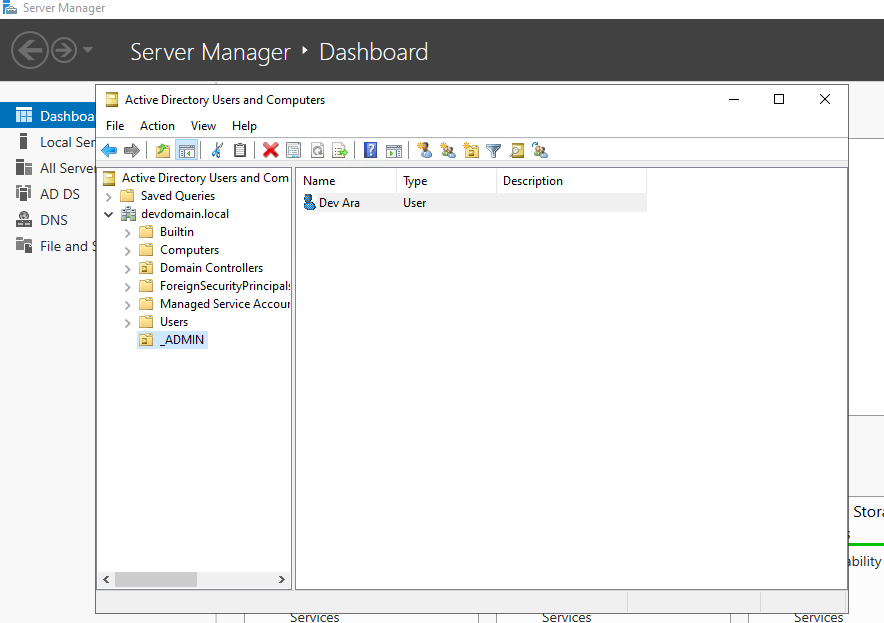
Task: Select the Builtin folder
Action: pyautogui.click(x=176, y=232)
